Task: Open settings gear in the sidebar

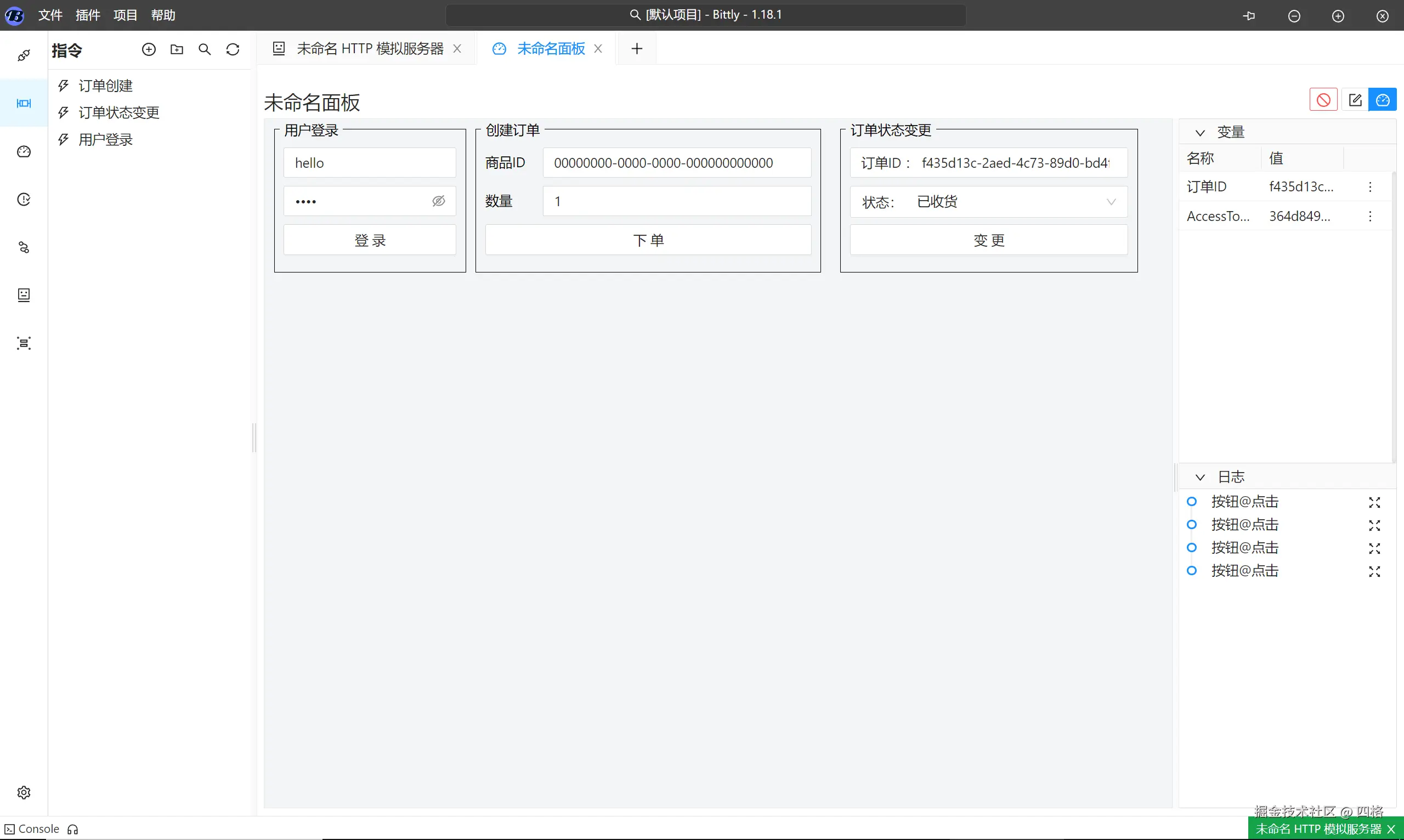Action: [x=24, y=792]
